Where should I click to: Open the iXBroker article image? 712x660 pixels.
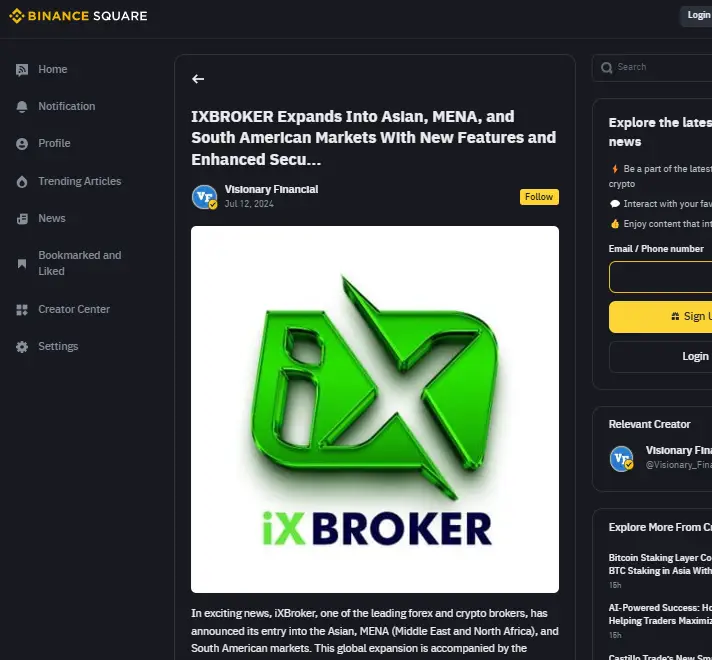point(375,409)
